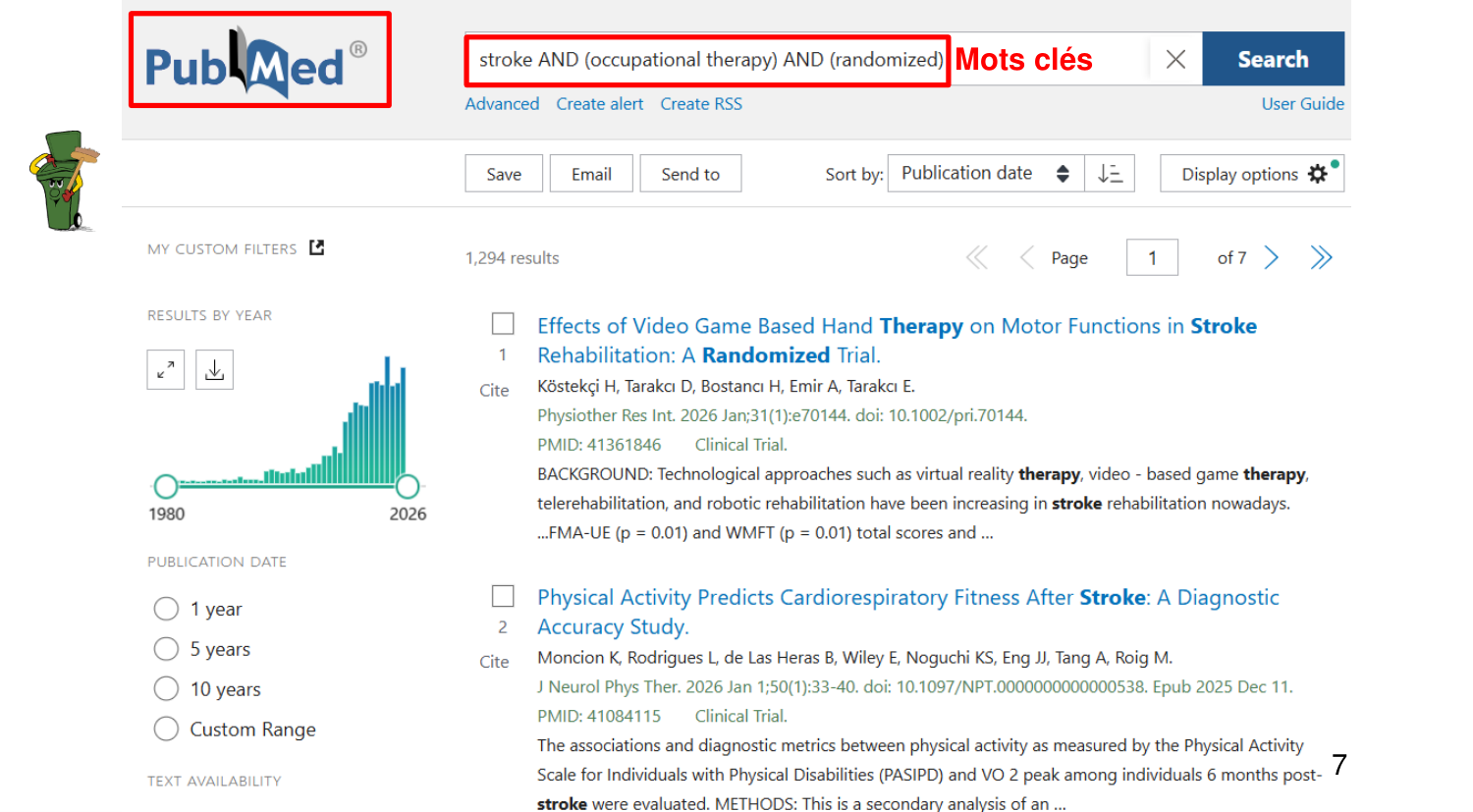The image size is (1473, 812).
Task: Download the results by year data
Action: pos(214,370)
